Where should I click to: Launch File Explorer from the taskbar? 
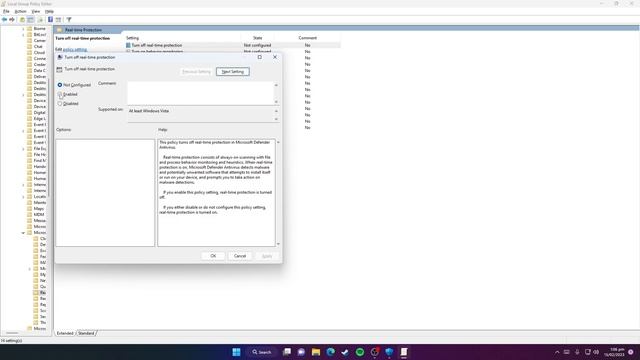click(316, 352)
